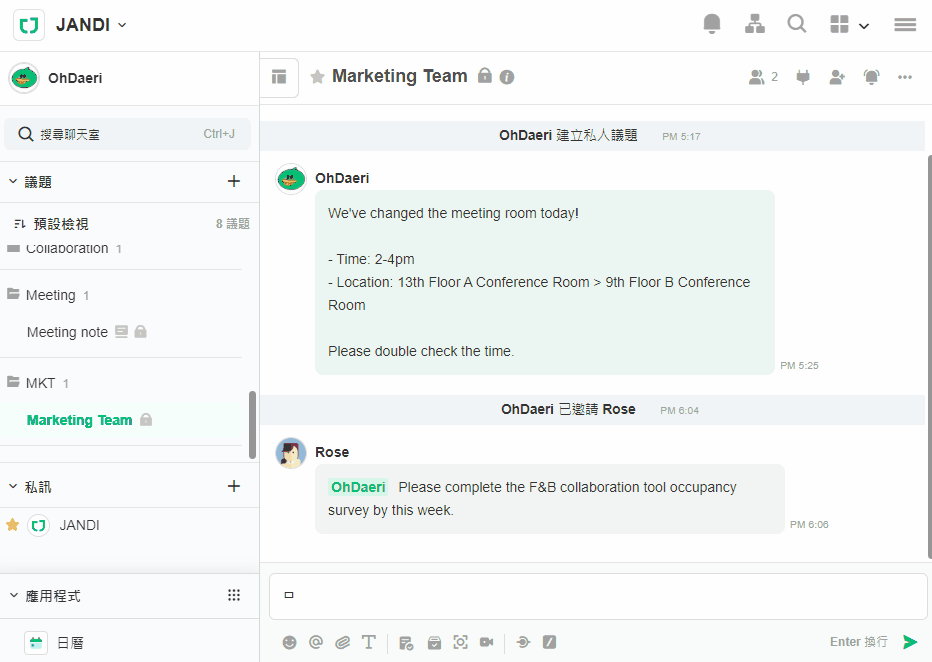This screenshot has width=932, height=662.
Task: Start a video meeting via camera icon
Action: (x=487, y=642)
